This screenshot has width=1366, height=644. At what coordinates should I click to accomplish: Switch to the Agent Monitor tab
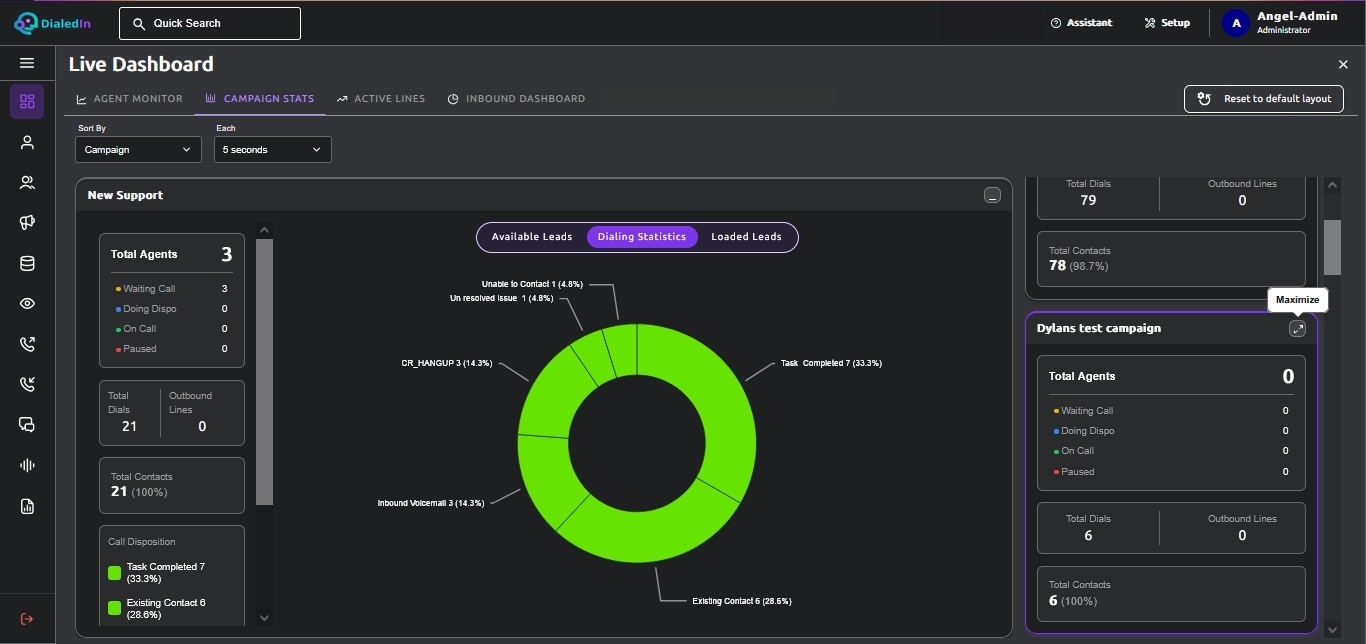[x=130, y=99]
